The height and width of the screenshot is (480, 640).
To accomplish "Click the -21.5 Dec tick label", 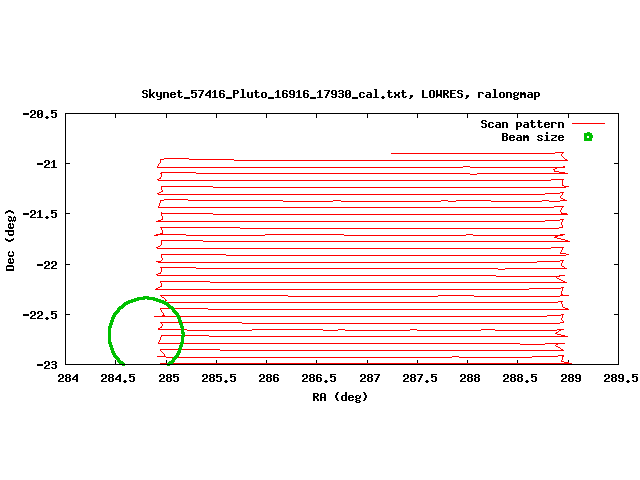I will (40, 214).
